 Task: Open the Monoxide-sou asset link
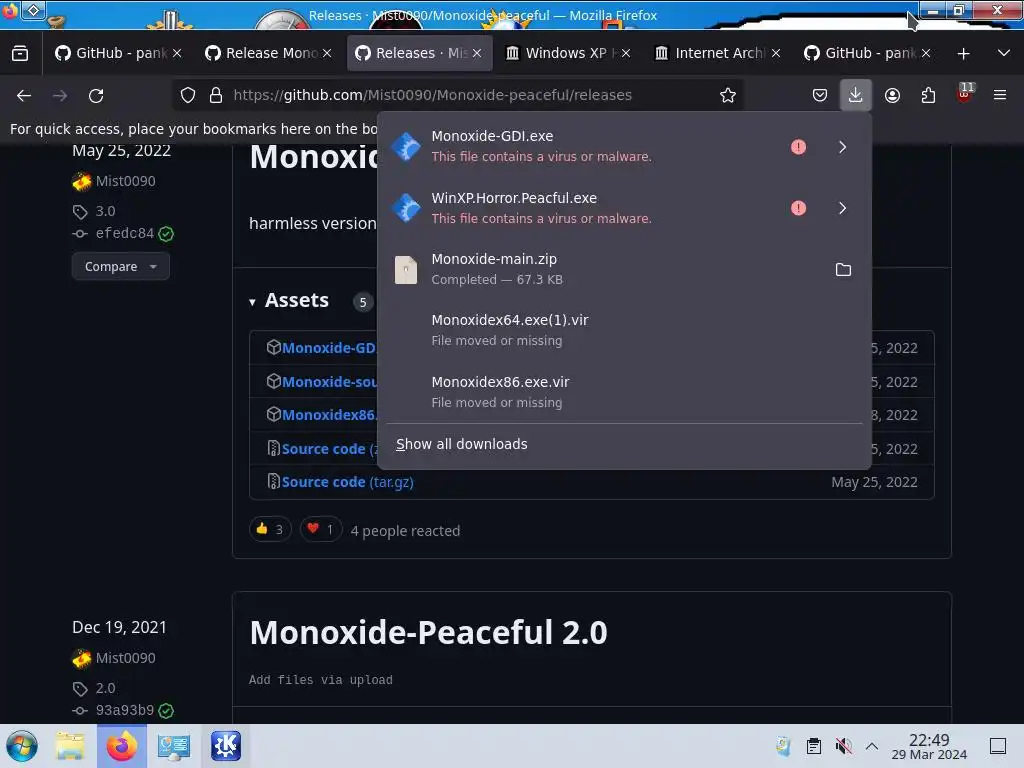[x=329, y=382]
